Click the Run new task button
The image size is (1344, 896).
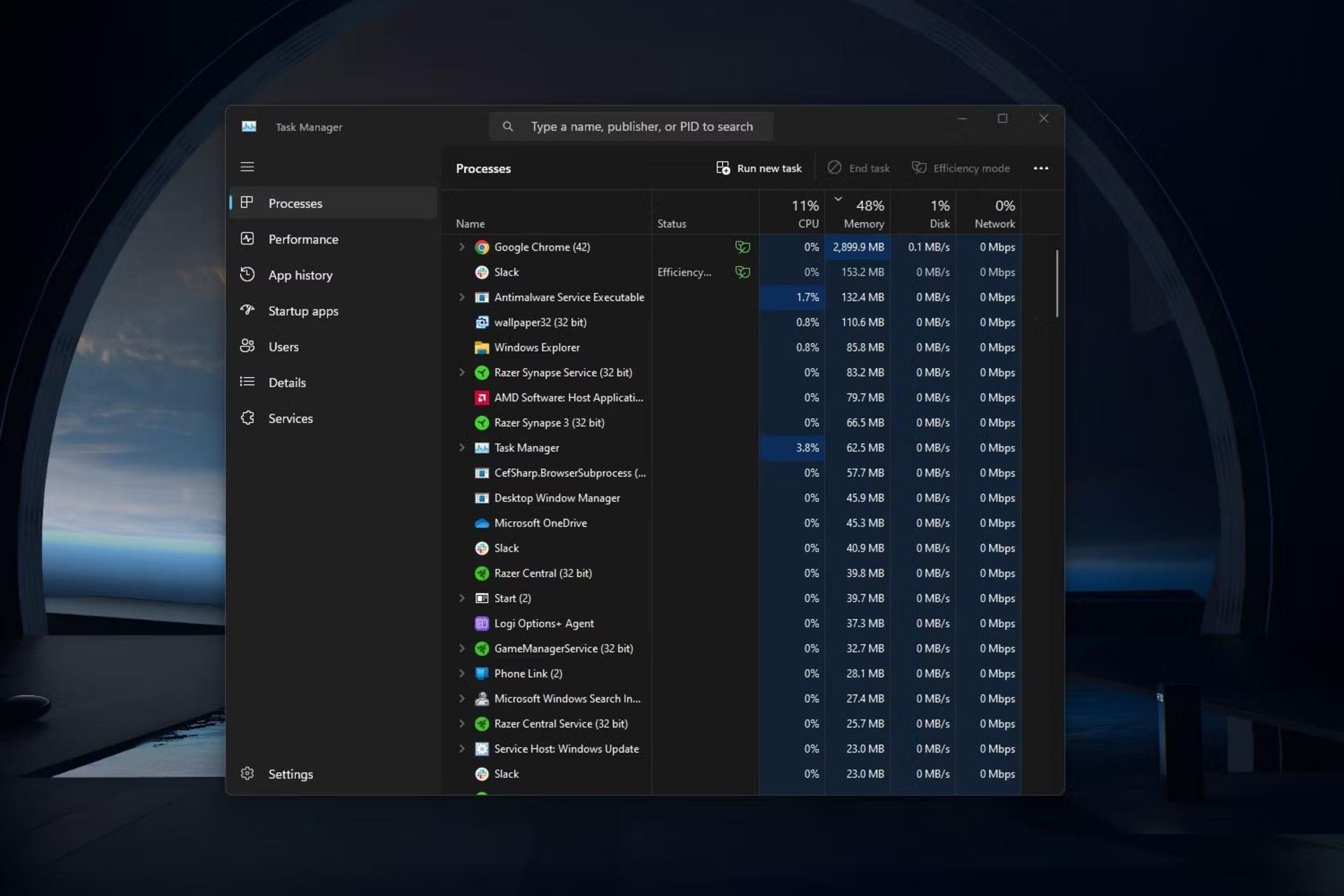coord(759,168)
